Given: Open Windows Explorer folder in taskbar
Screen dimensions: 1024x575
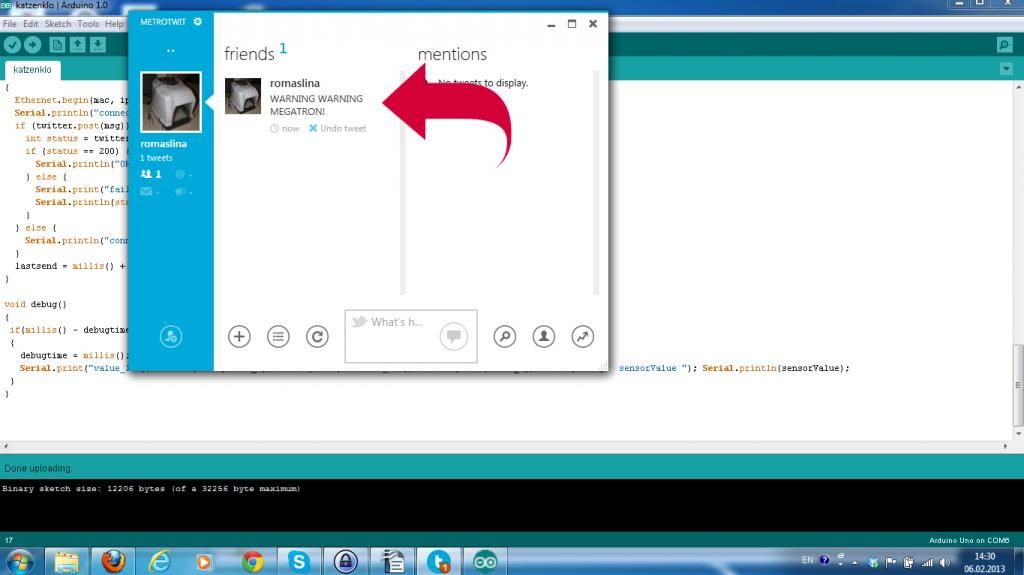Looking at the screenshot, I should (67, 561).
